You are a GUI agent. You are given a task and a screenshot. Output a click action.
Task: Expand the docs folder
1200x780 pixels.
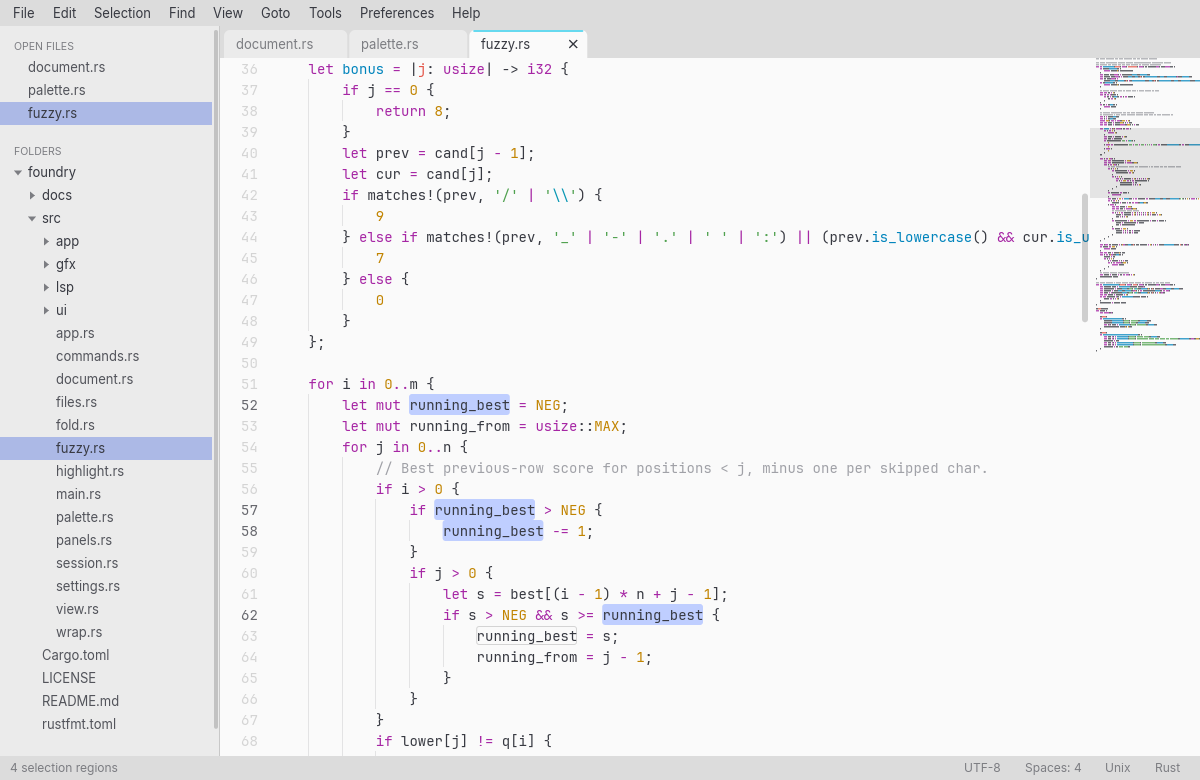pyautogui.click(x=32, y=195)
